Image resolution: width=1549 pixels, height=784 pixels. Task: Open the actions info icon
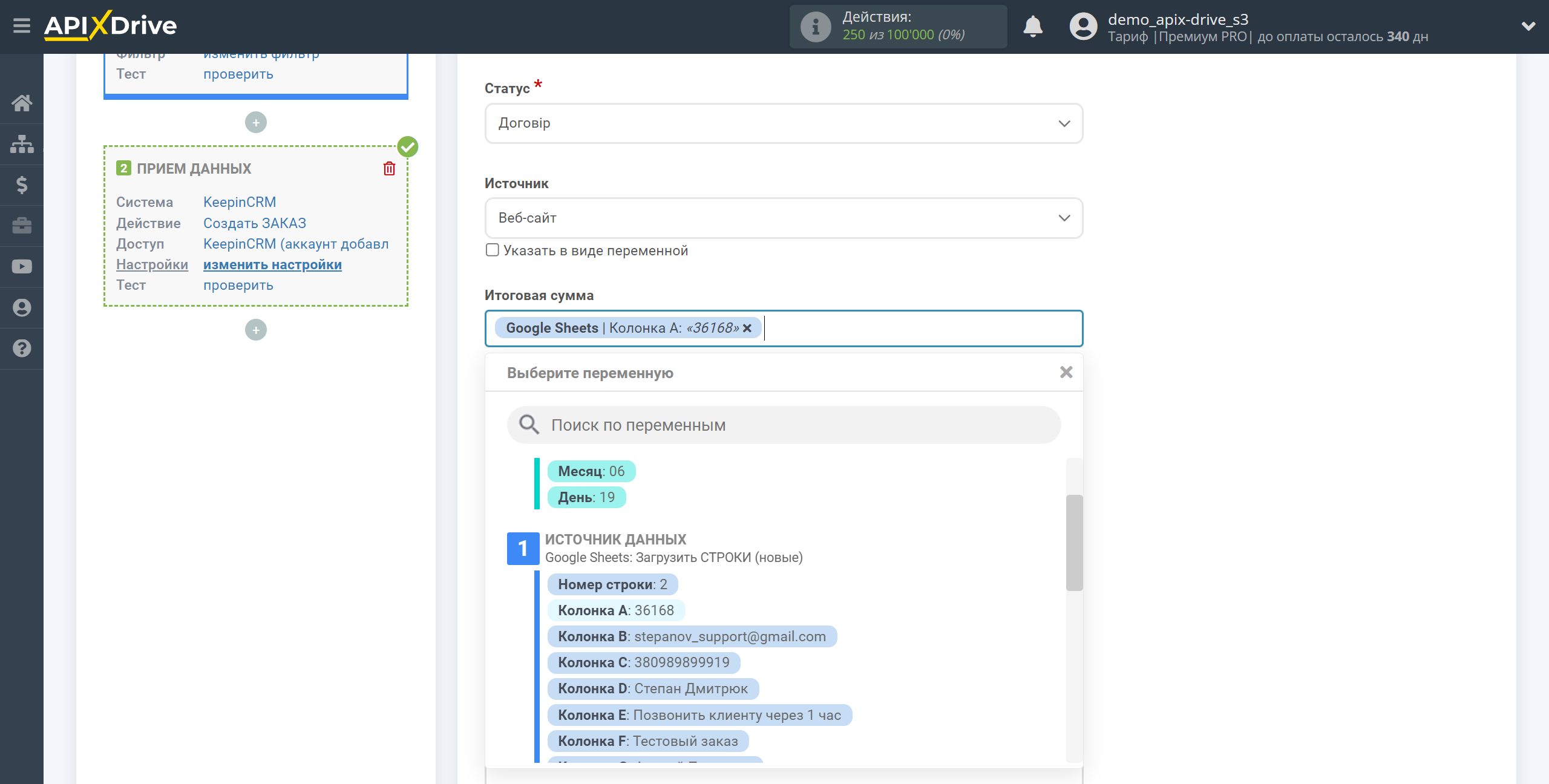tap(815, 27)
